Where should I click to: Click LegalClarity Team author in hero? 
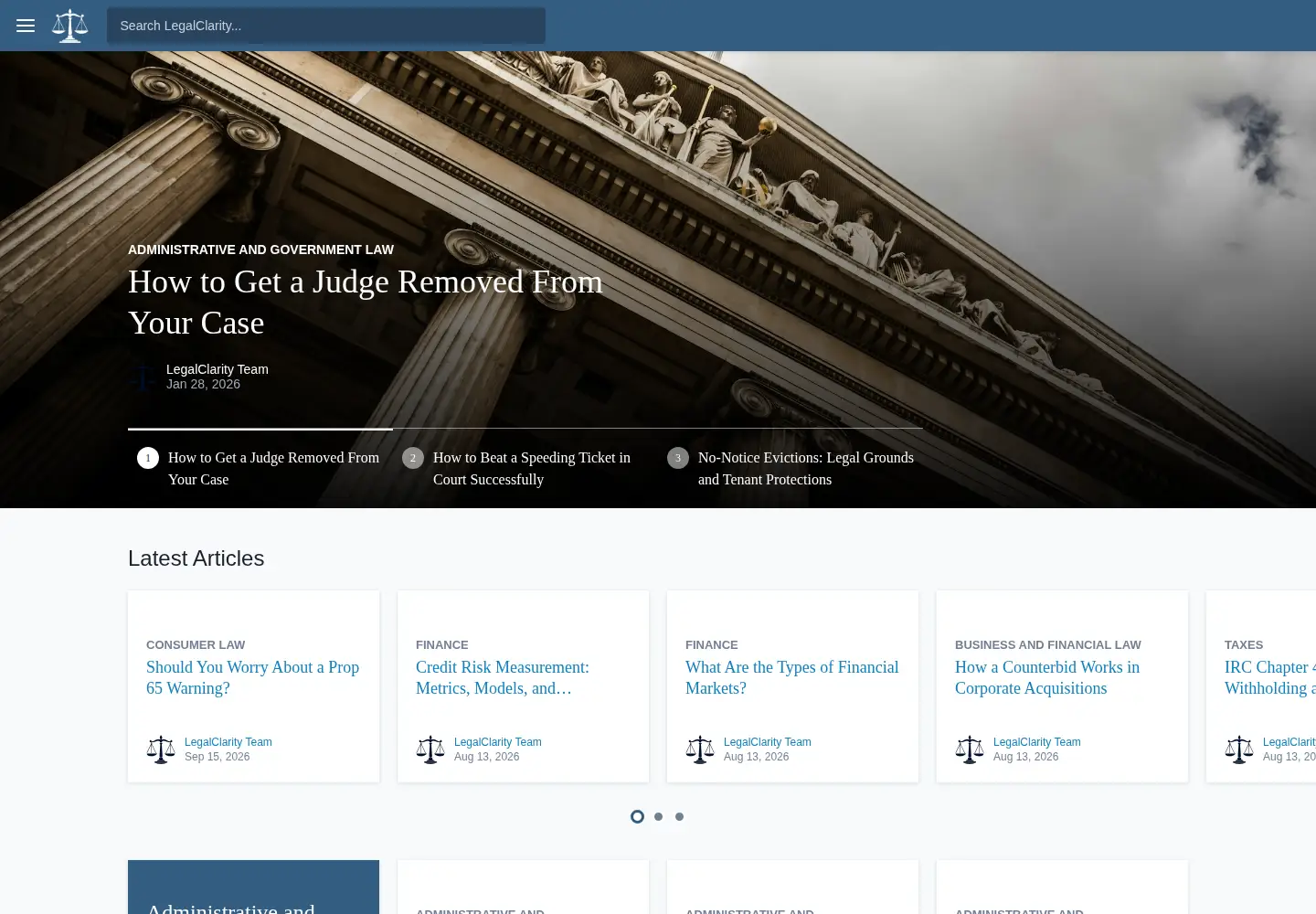click(218, 369)
